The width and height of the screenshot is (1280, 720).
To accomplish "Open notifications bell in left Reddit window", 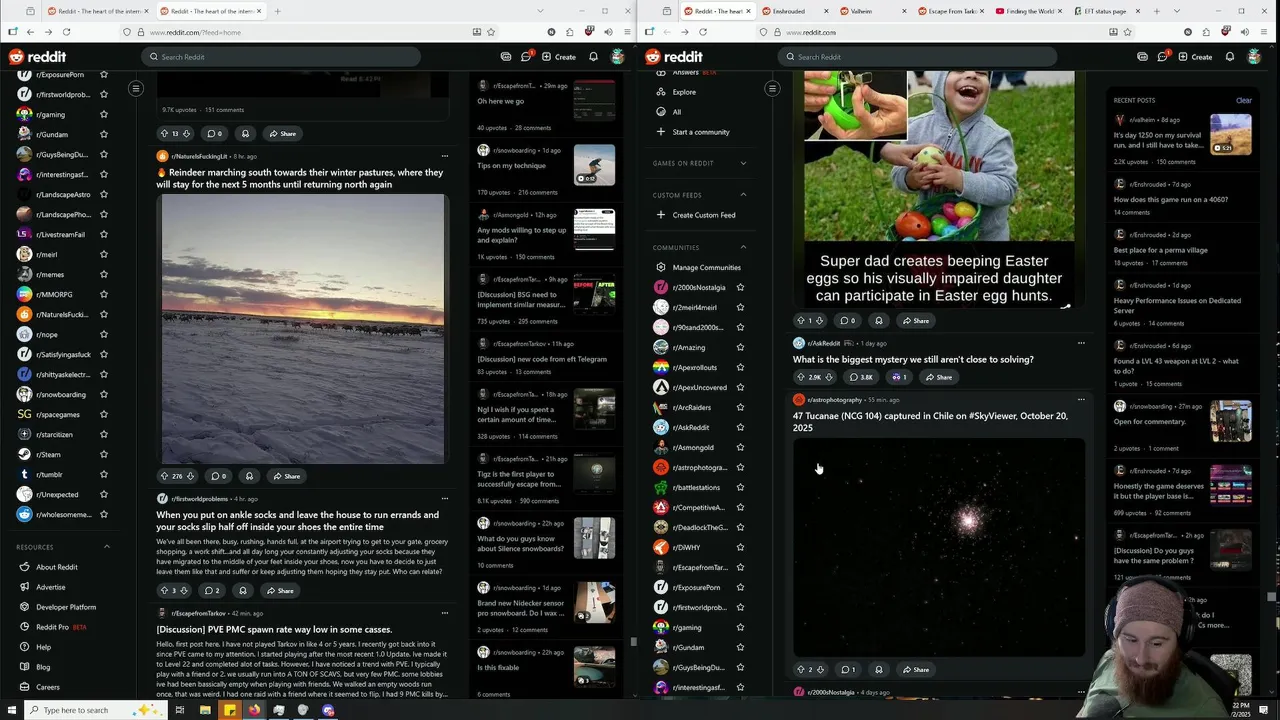I will tap(593, 57).
